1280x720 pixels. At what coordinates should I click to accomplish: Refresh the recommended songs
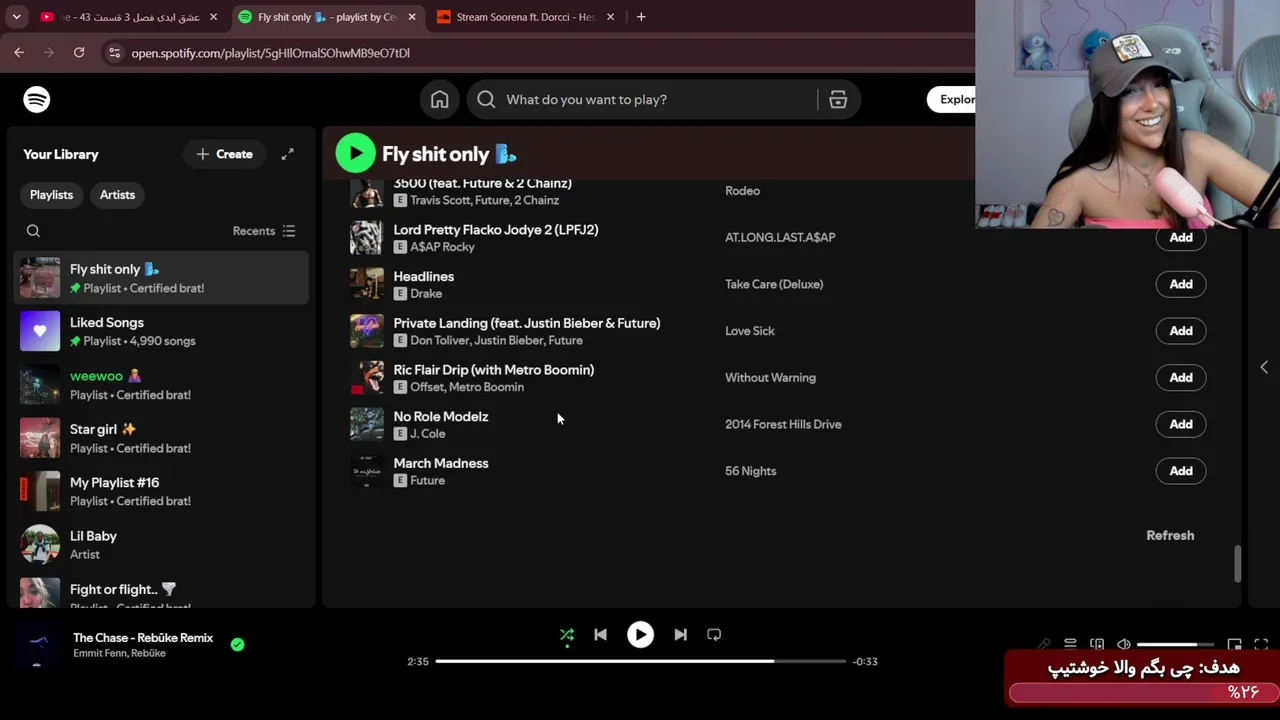click(x=1170, y=535)
